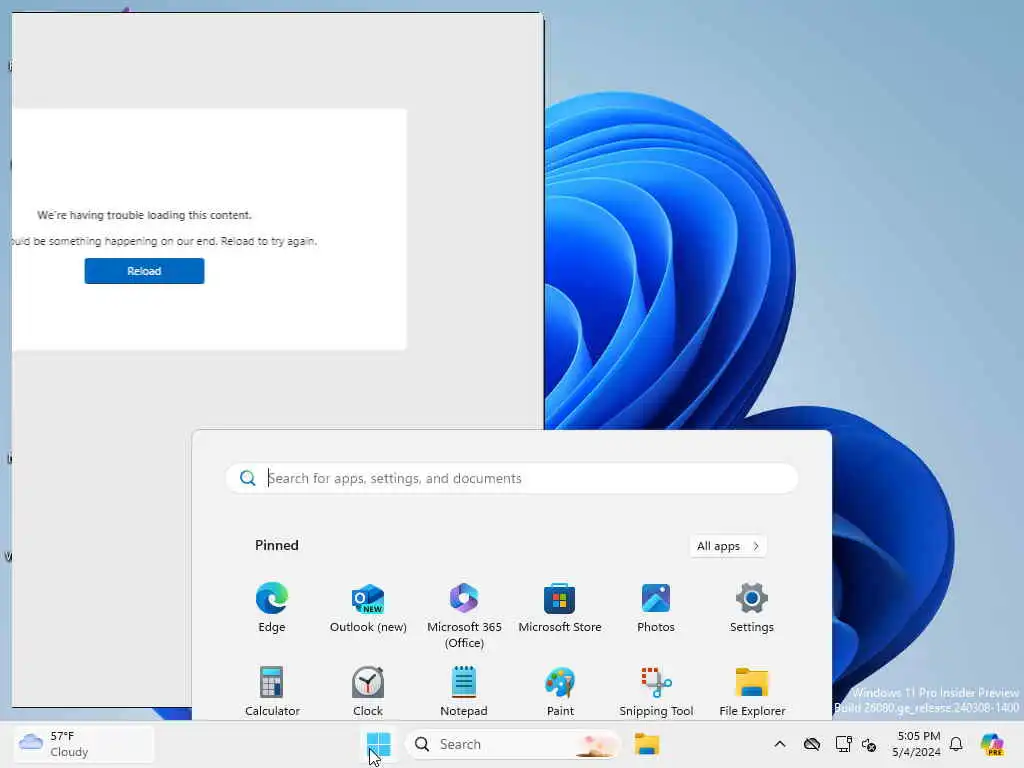Launch the Clock app
The height and width of the screenshot is (768, 1024).
(x=368, y=692)
